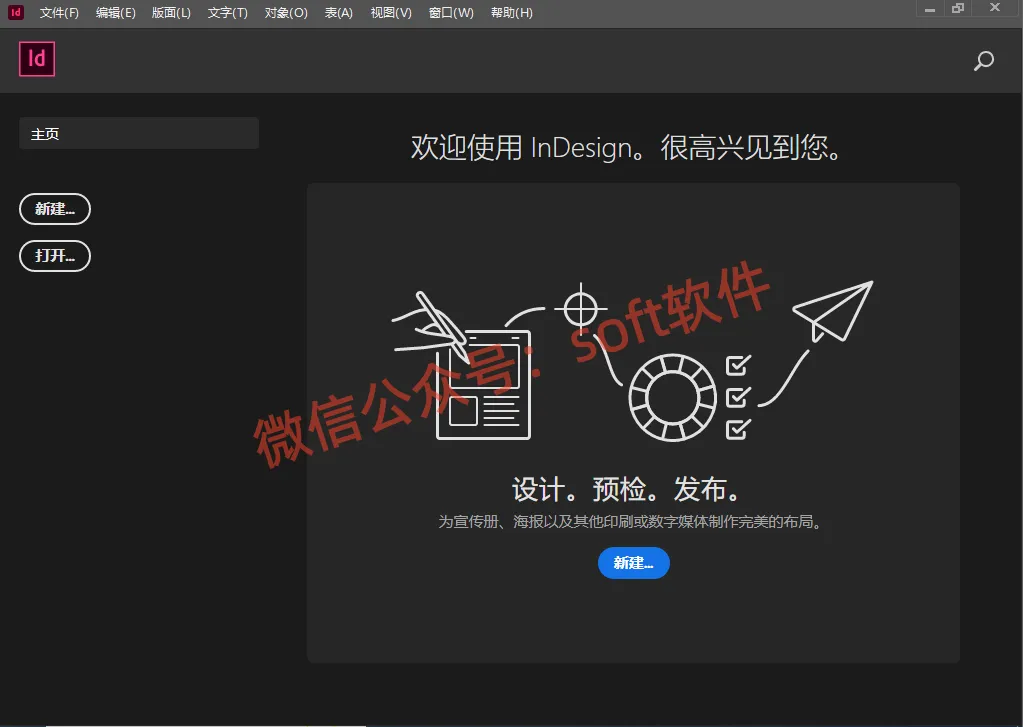Screen dimensions: 1023x727
Task: Click the blue 新建... button
Action: tap(634, 563)
